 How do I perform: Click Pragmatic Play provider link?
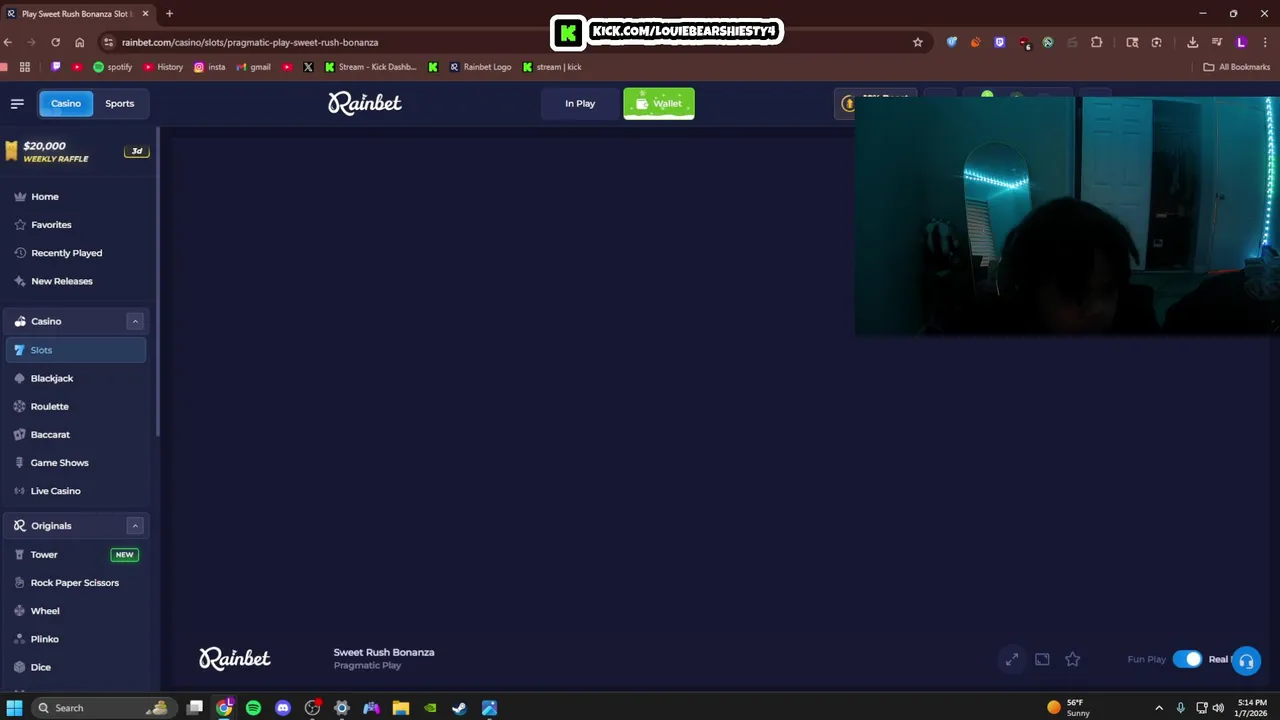pyautogui.click(x=367, y=666)
